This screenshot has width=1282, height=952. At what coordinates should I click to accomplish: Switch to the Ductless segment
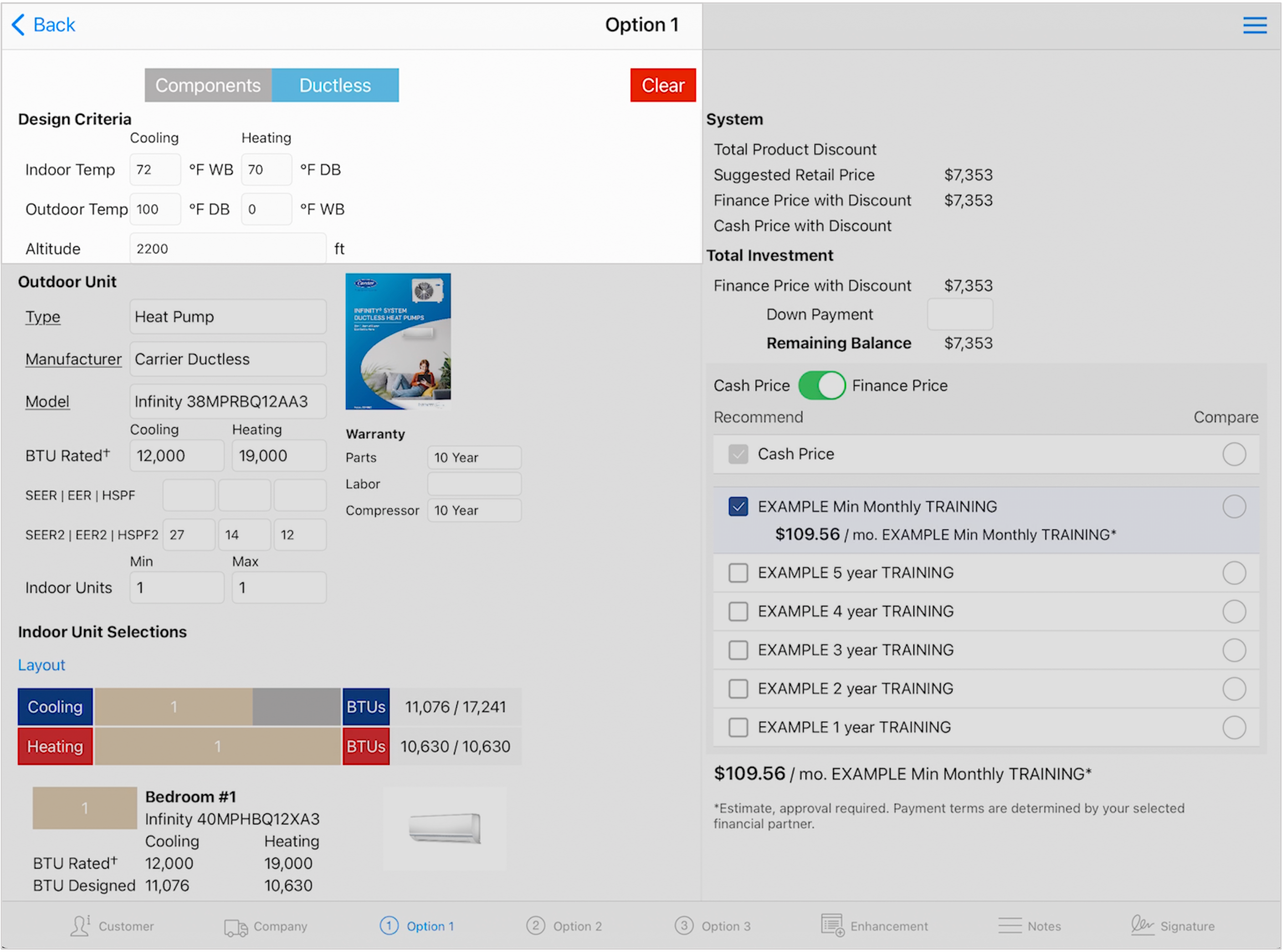(335, 85)
